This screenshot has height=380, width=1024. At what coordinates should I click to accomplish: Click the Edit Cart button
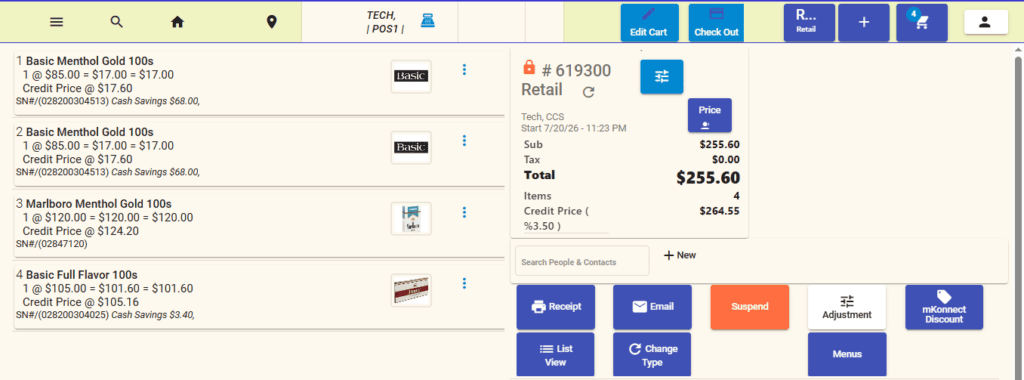pyautogui.click(x=649, y=23)
